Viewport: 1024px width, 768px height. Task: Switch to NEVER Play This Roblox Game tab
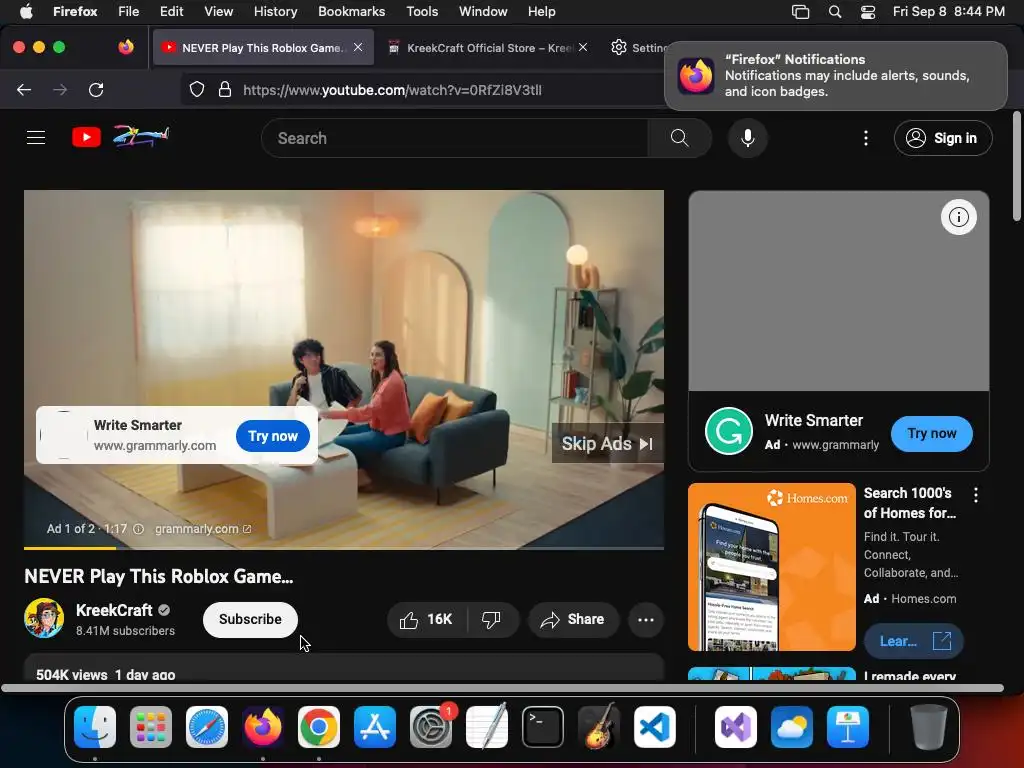(261, 48)
